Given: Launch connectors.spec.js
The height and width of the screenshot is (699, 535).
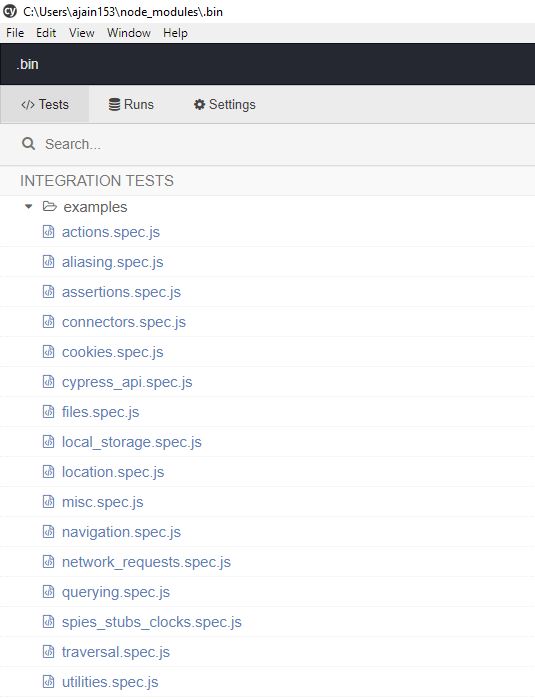Looking at the screenshot, I should coord(123,322).
